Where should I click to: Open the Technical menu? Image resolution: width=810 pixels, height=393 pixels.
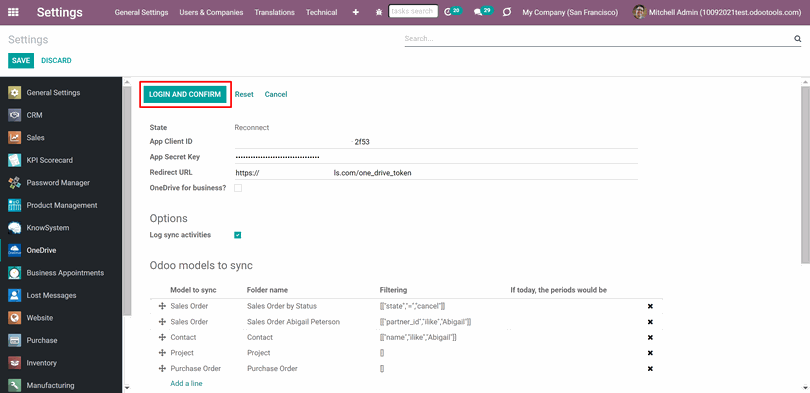click(x=321, y=12)
